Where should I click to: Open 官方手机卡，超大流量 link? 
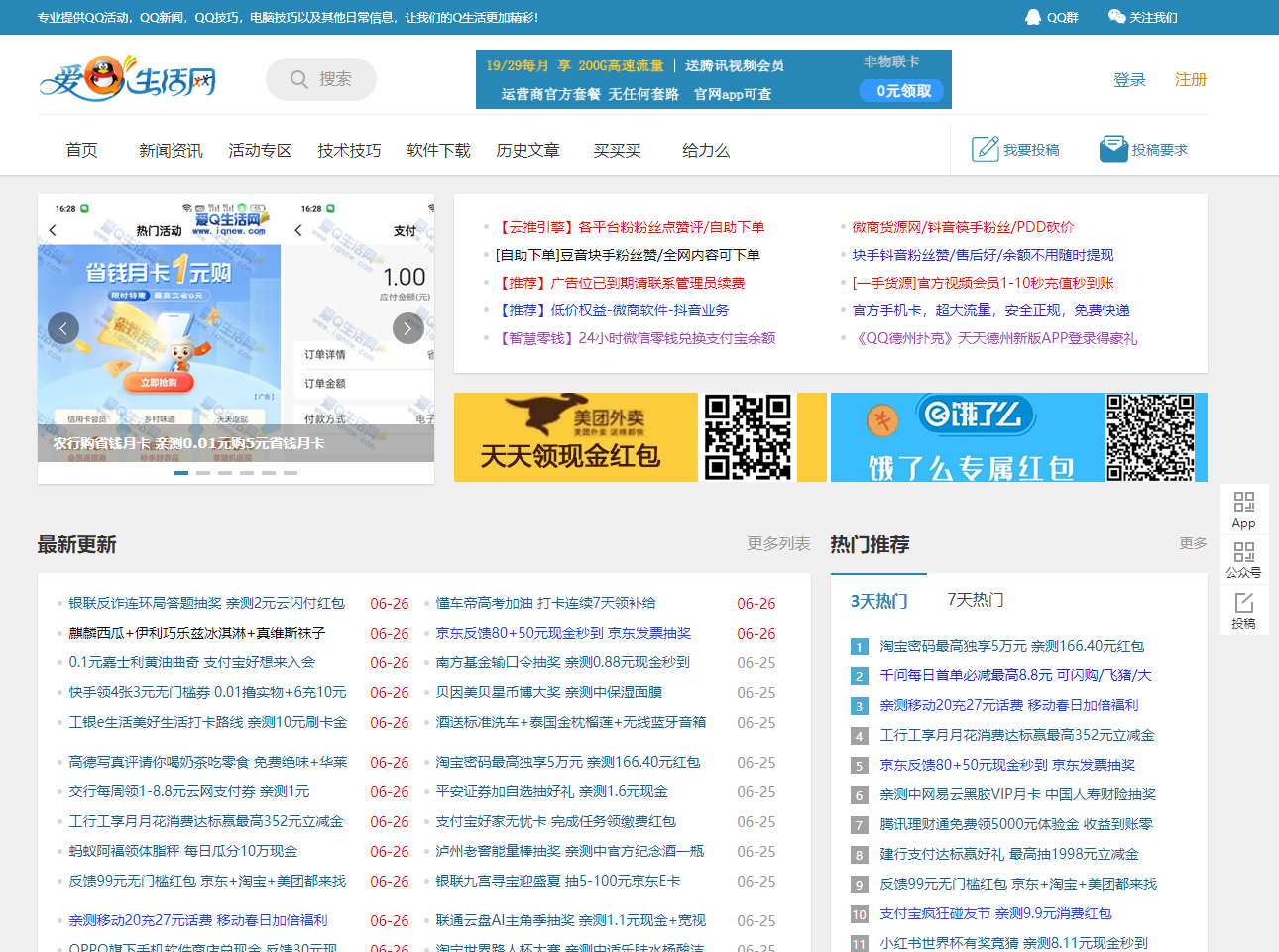pyautogui.click(x=990, y=310)
